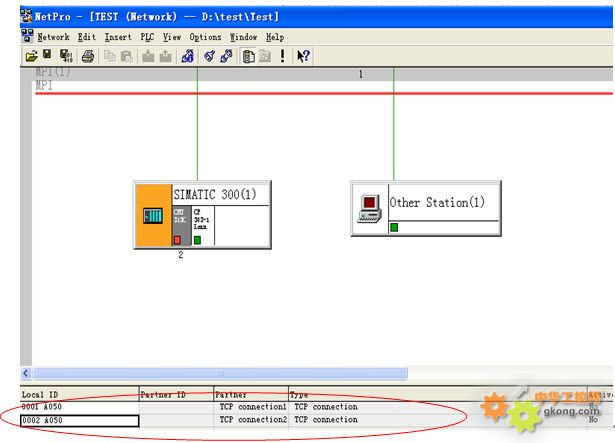This screenshot has width=615, height=443.
Task: Click the greyed toolbar icon before the exclamation mark
Action: coord(265,56)
